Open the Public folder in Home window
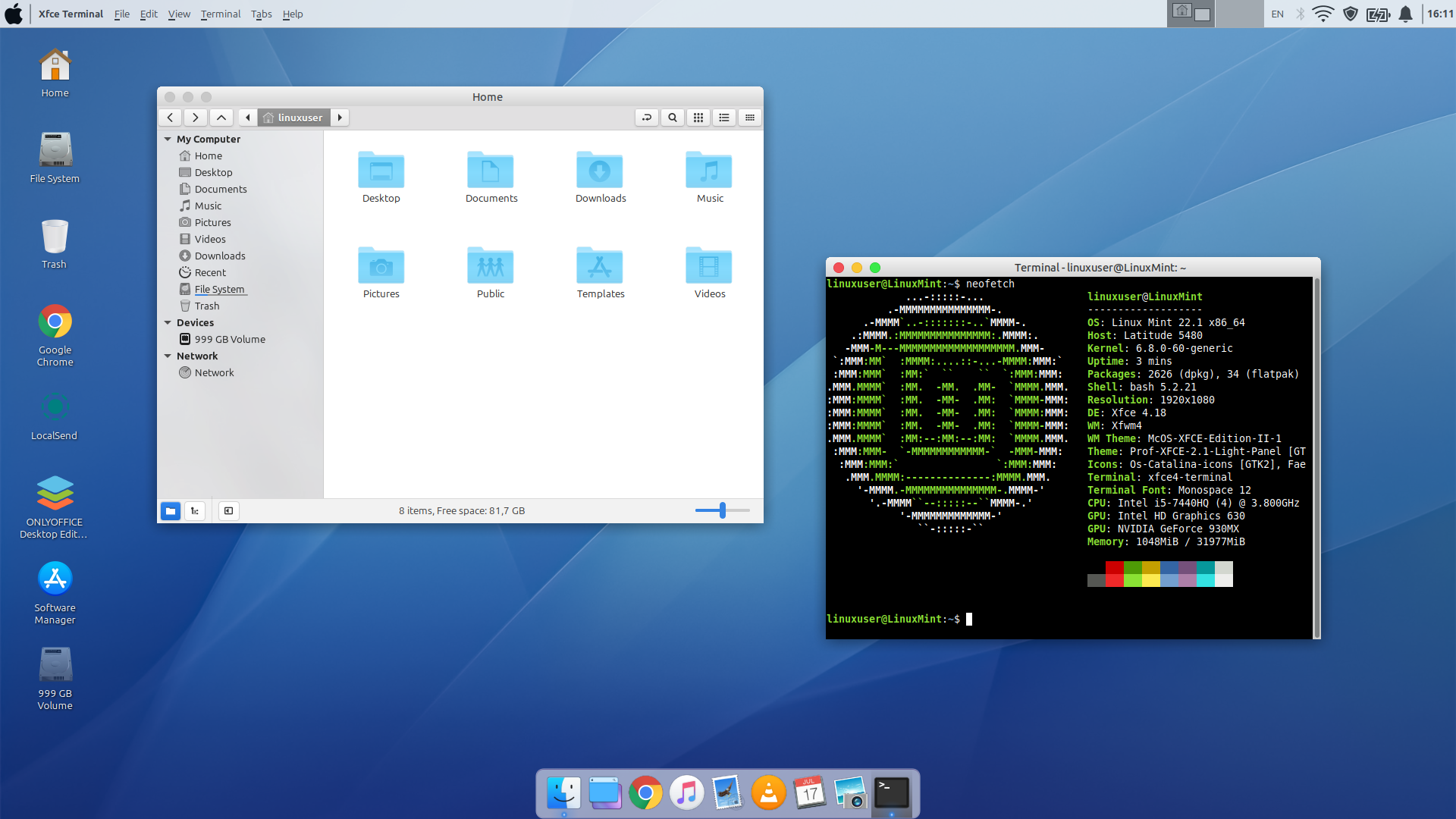Image resolution: width=1456 pixels, height=819 pixels. tap(491, 273)
